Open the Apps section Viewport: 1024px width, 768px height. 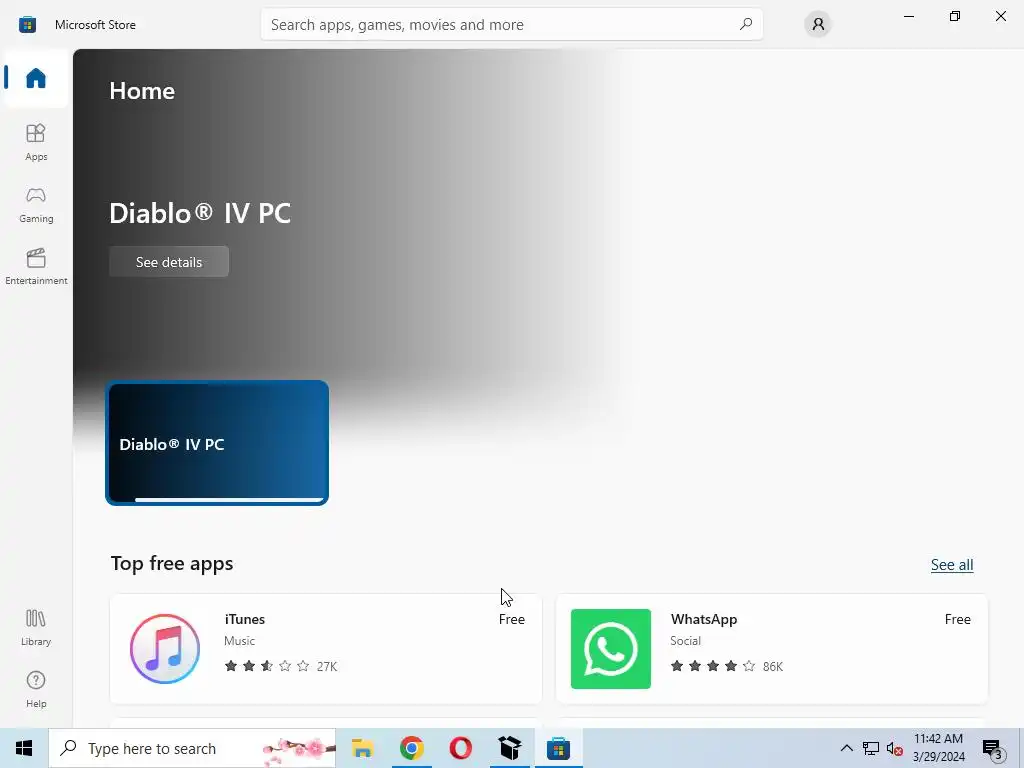[36, 142]
